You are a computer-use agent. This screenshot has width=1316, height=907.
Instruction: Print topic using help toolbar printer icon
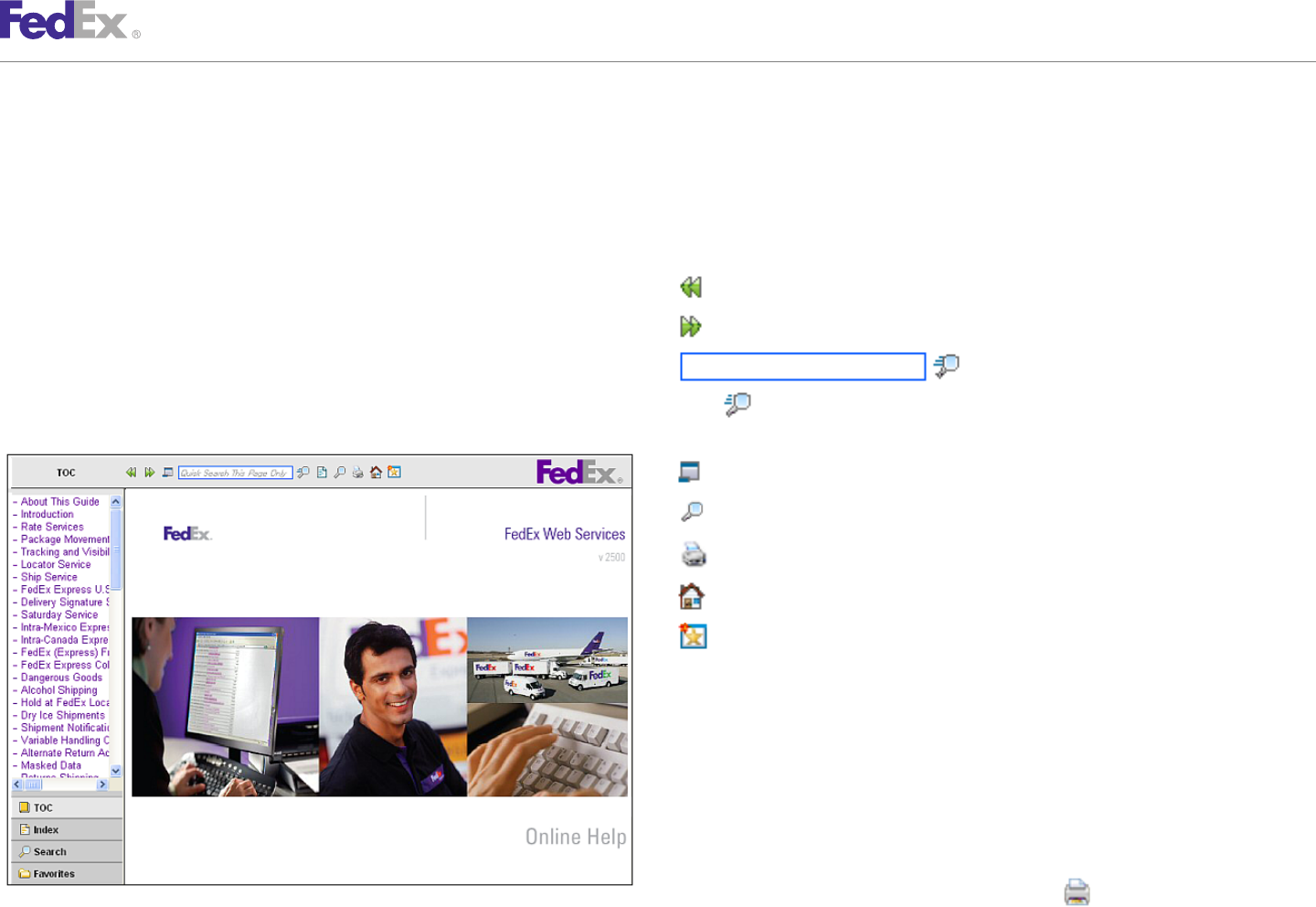point(357,473)
